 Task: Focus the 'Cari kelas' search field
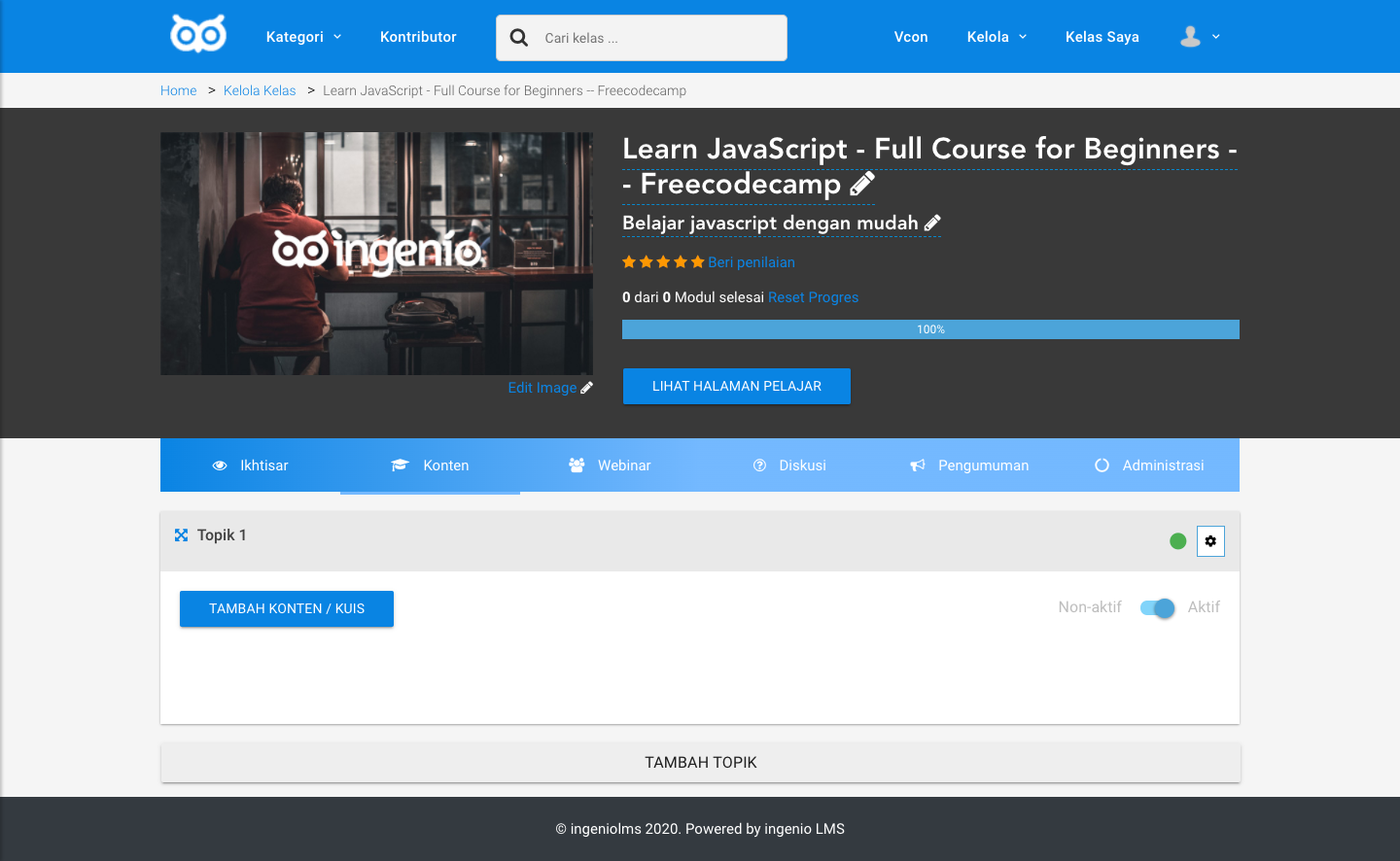(x=642, y=38)
